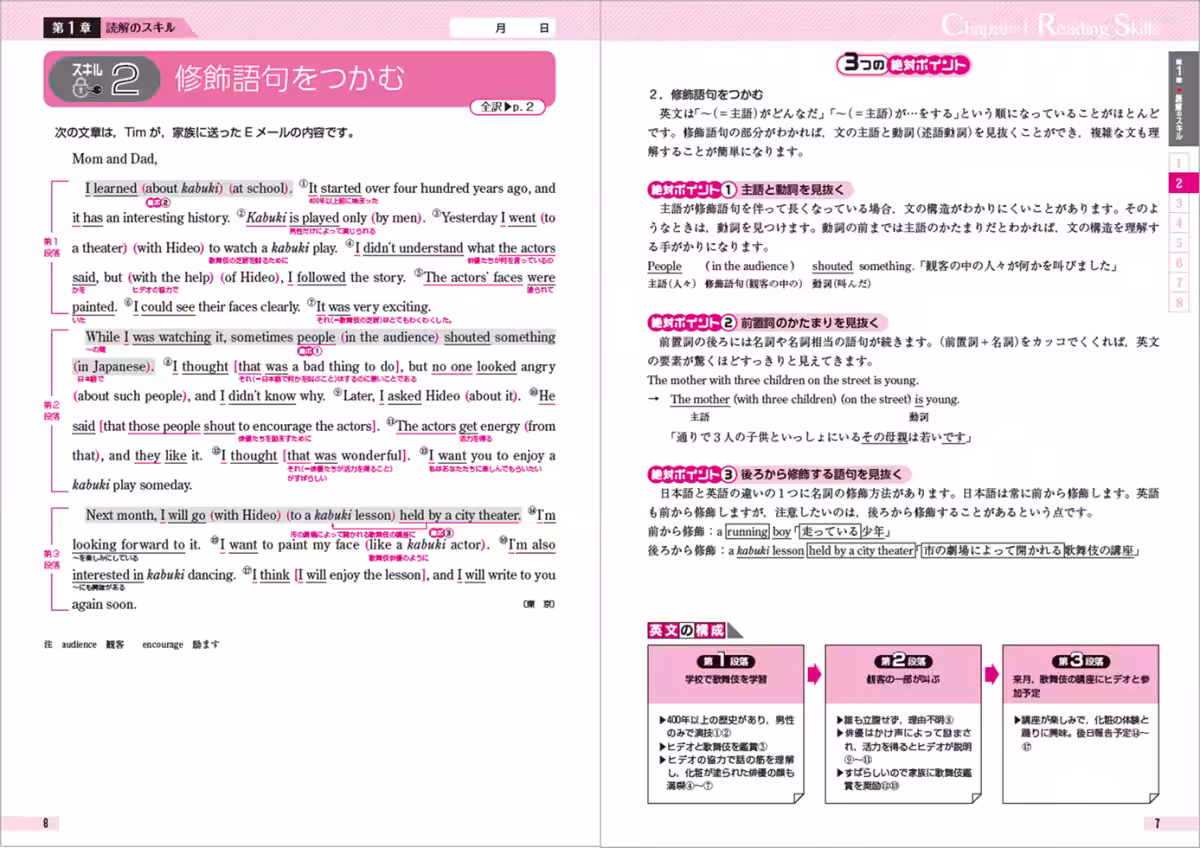The height and width of the screenshot is (848, 1200).
Task: Click the 絶対ポイント③ badge
Action: [692, 473]
